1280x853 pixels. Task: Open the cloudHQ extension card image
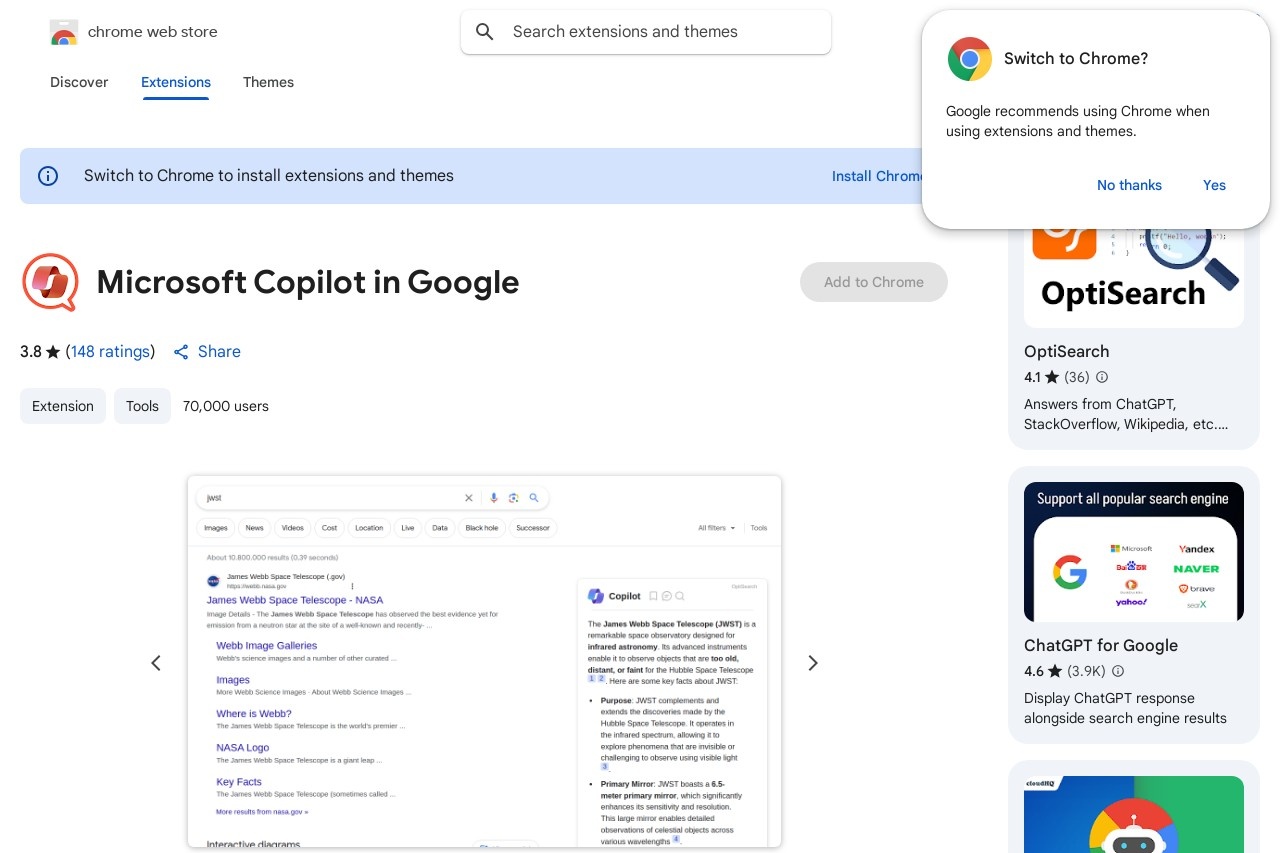1134,814
